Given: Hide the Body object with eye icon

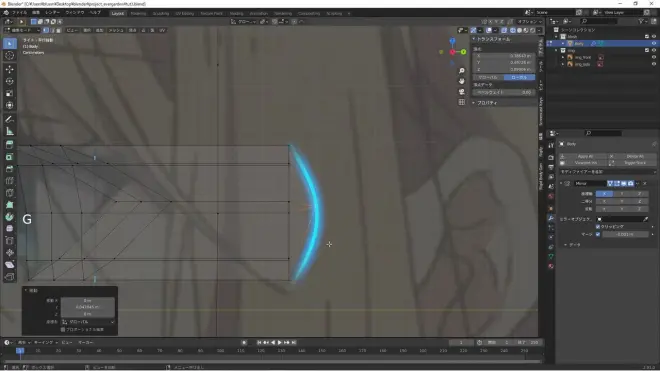Looking at the screenshot, I should [654, 43].
